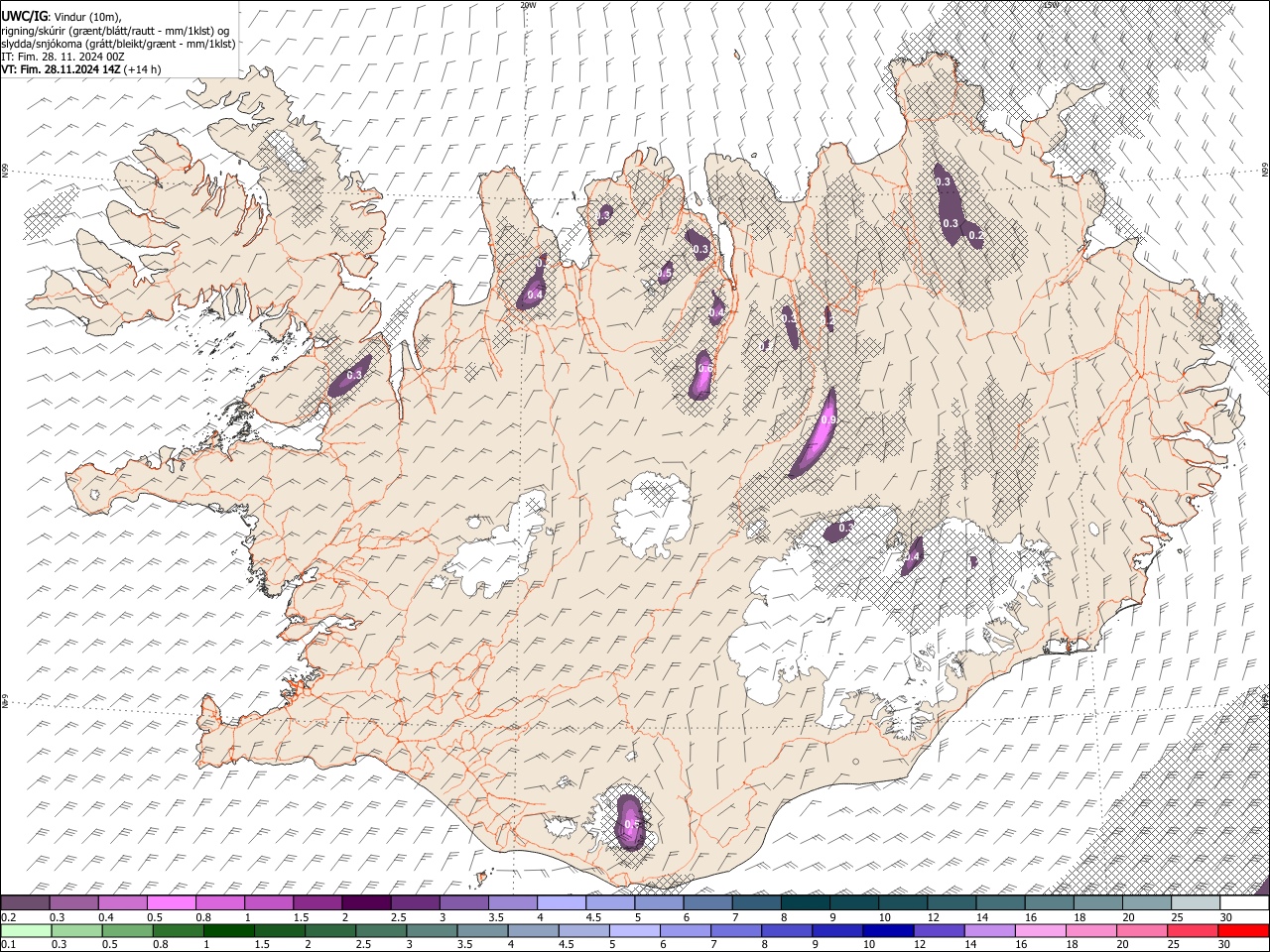The height and width of the screenshot is (952, 1270).
Task: Click the 8 blue swatch in the rain legend
Action: tap(785, 930)
